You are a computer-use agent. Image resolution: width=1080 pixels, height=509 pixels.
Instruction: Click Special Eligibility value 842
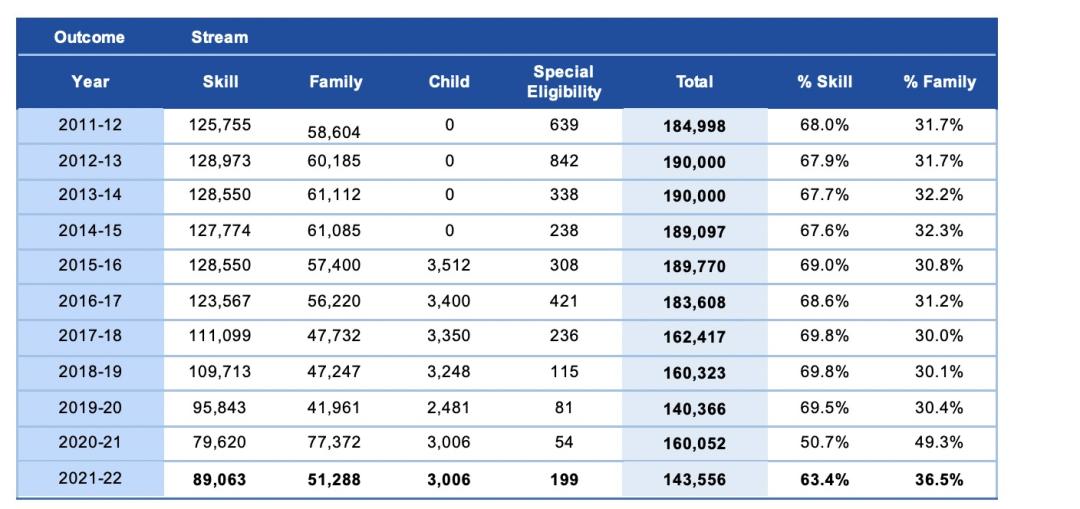click(x=564, y=161)
